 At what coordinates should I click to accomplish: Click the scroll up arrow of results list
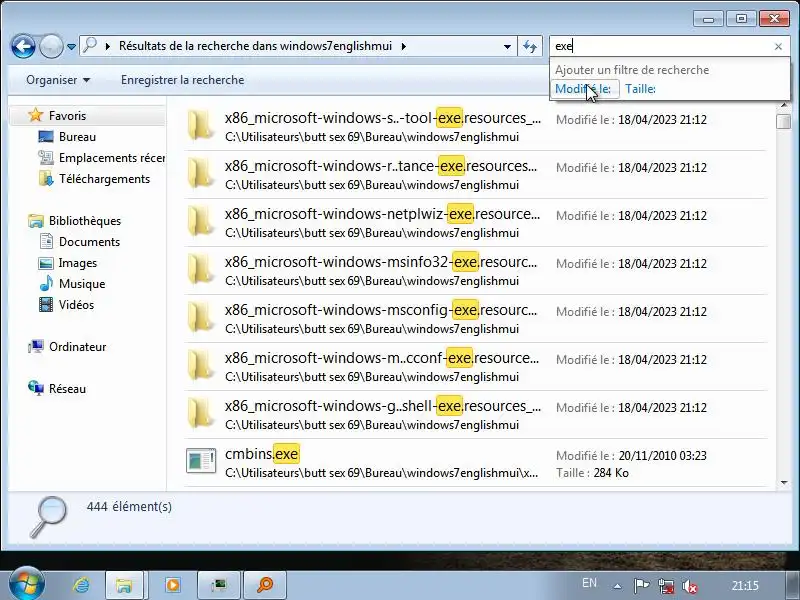[x=784, y=105]
